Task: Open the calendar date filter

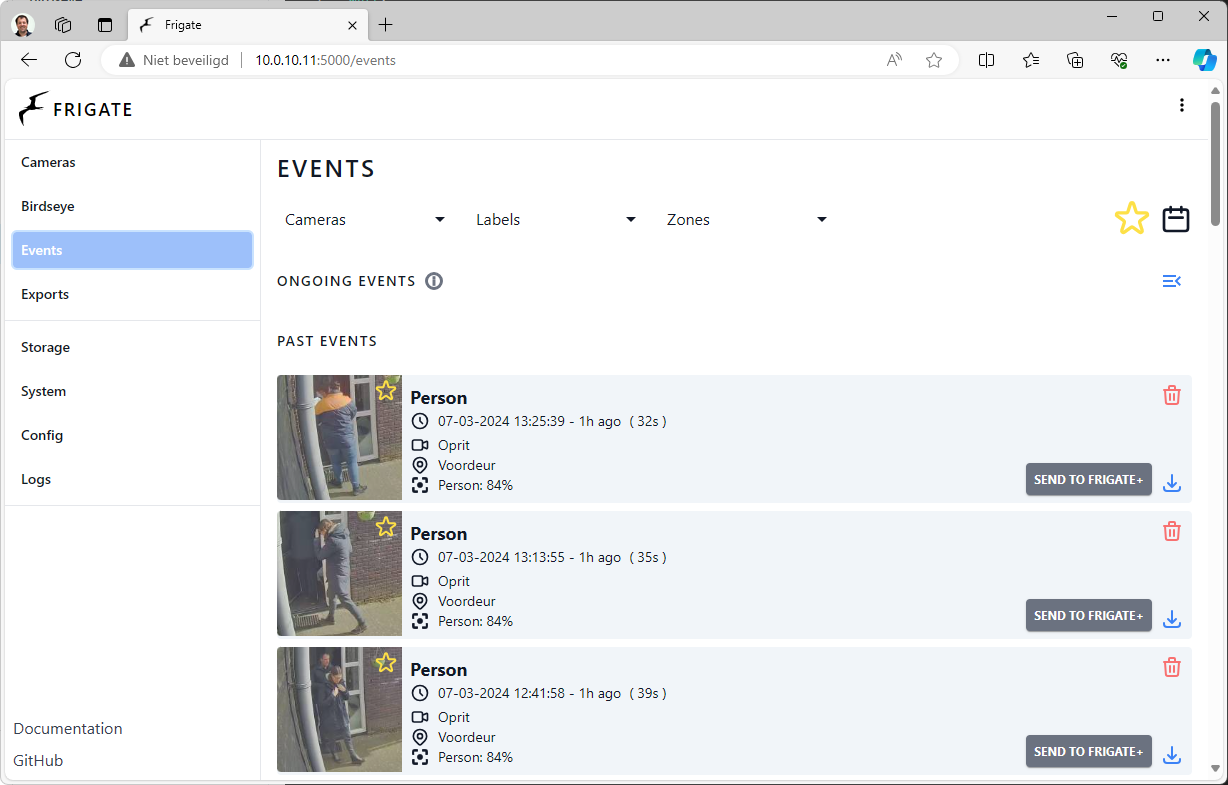Action: coord(1175,219)
